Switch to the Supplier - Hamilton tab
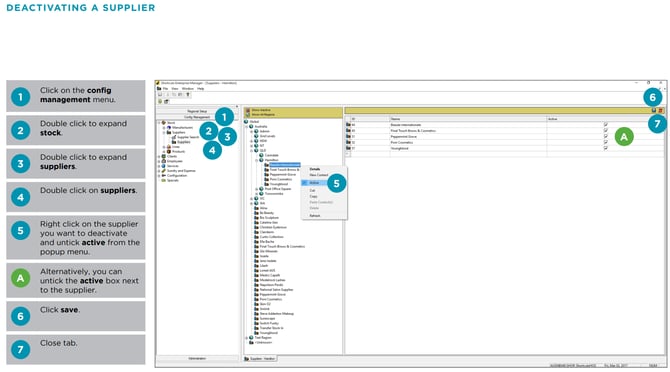Screen dimensions: 670x372 260,359
